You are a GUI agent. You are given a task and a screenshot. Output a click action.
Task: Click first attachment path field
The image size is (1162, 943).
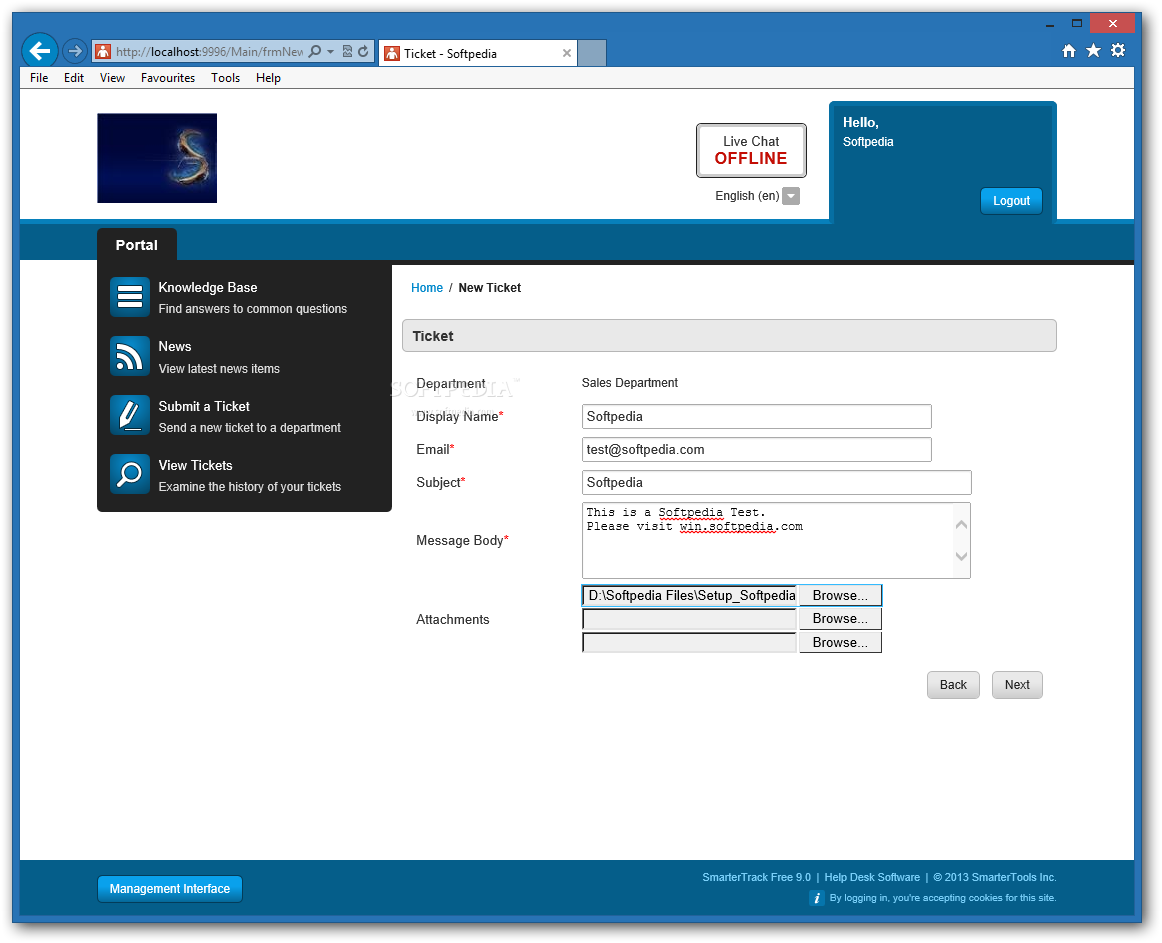click(690, 595)
